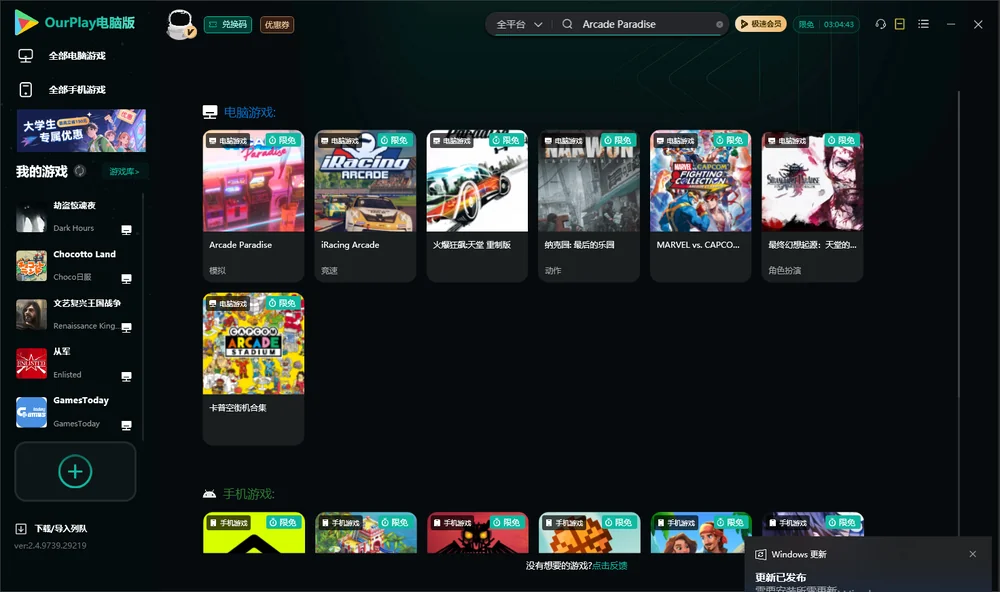
Task: Select Dark Hours in my games list
Action: [x=74, y=217]
